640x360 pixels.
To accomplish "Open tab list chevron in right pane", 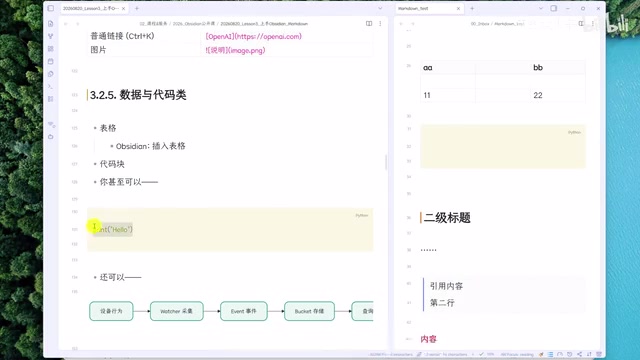I will tap(540, 8).
